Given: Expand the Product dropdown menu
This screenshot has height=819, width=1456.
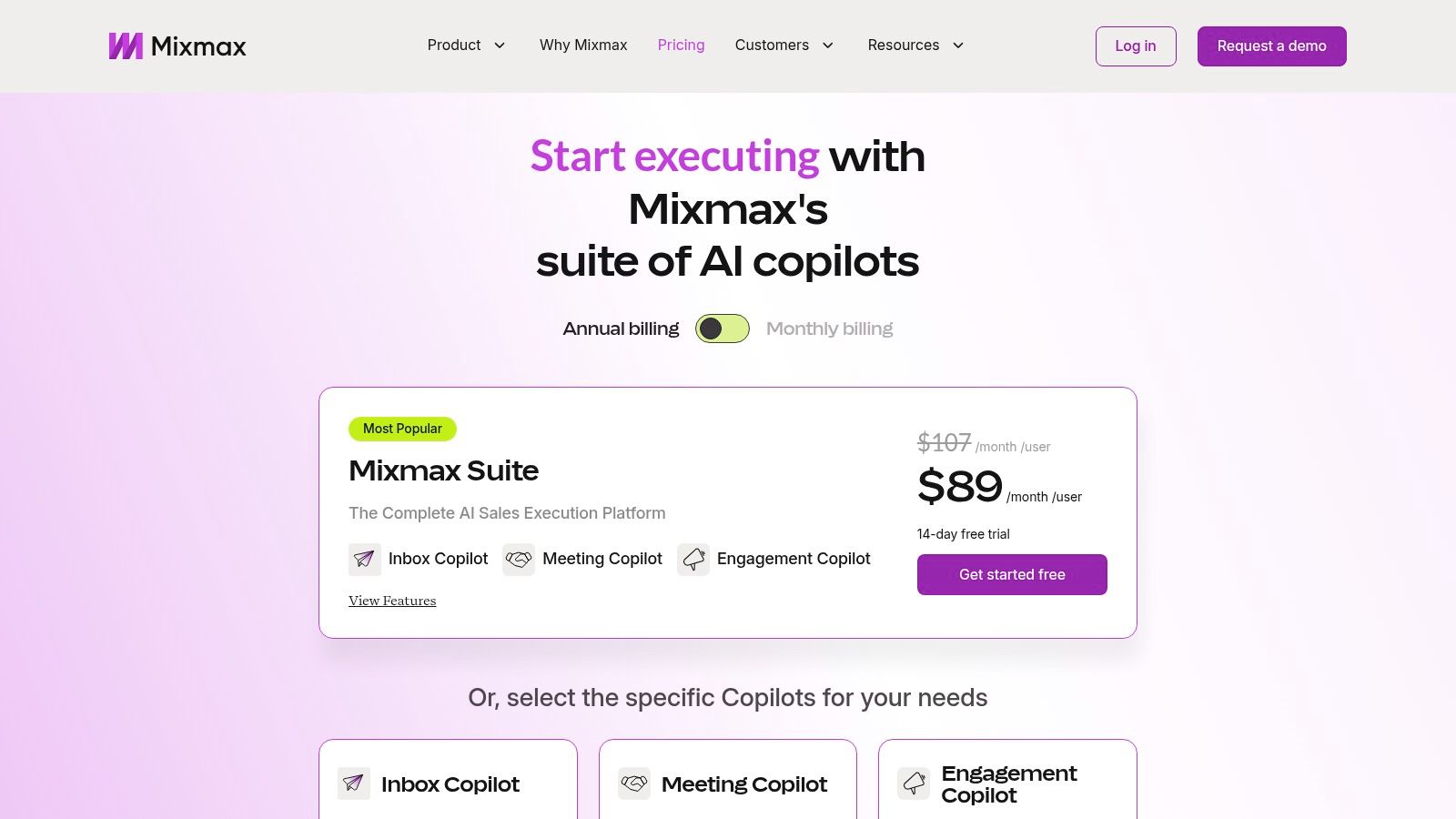Looking at the screenshot, I should click(466, 45).
